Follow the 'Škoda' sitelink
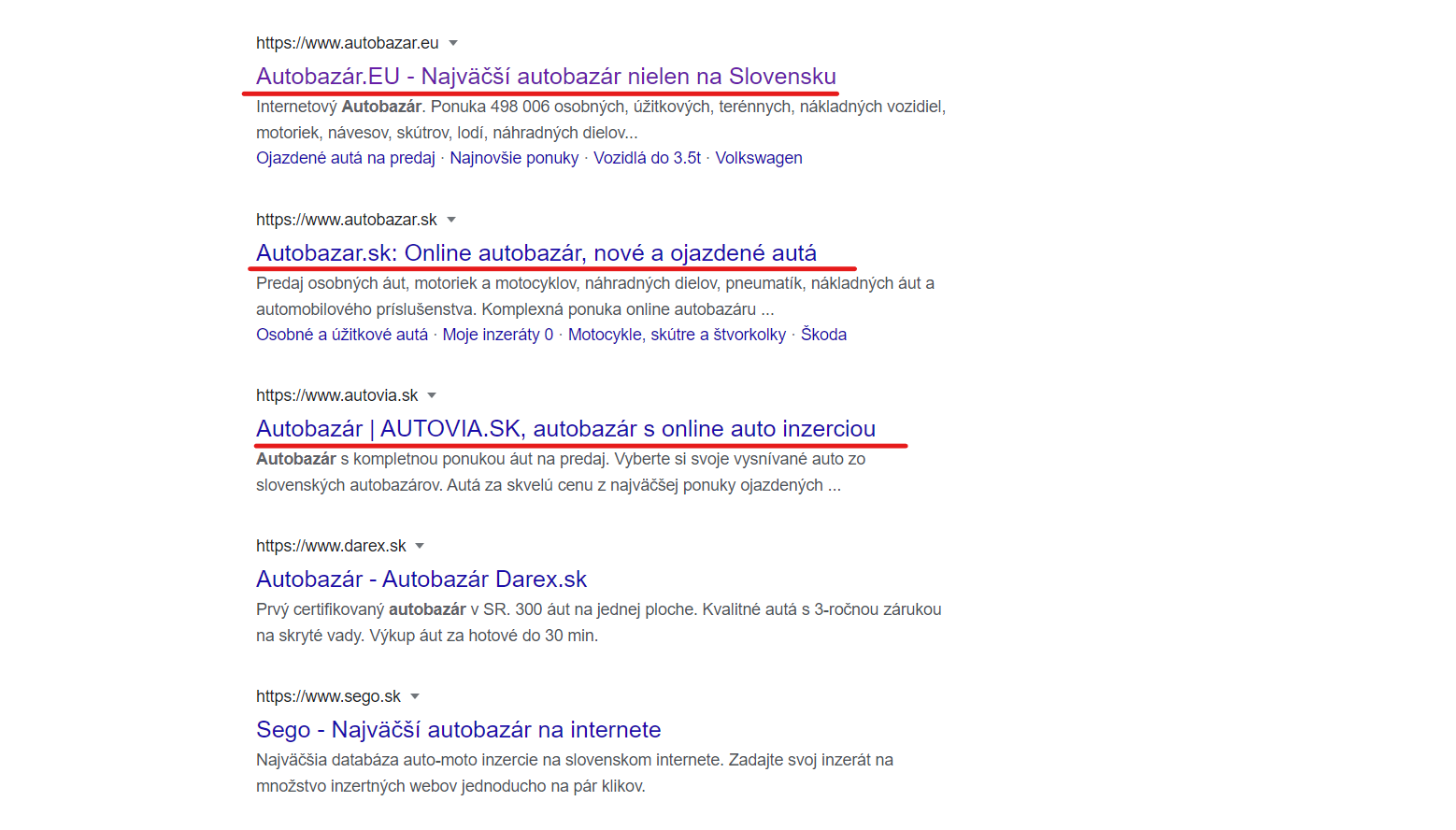This screenshot has width=1456, height=830. (x=823, y=335)
